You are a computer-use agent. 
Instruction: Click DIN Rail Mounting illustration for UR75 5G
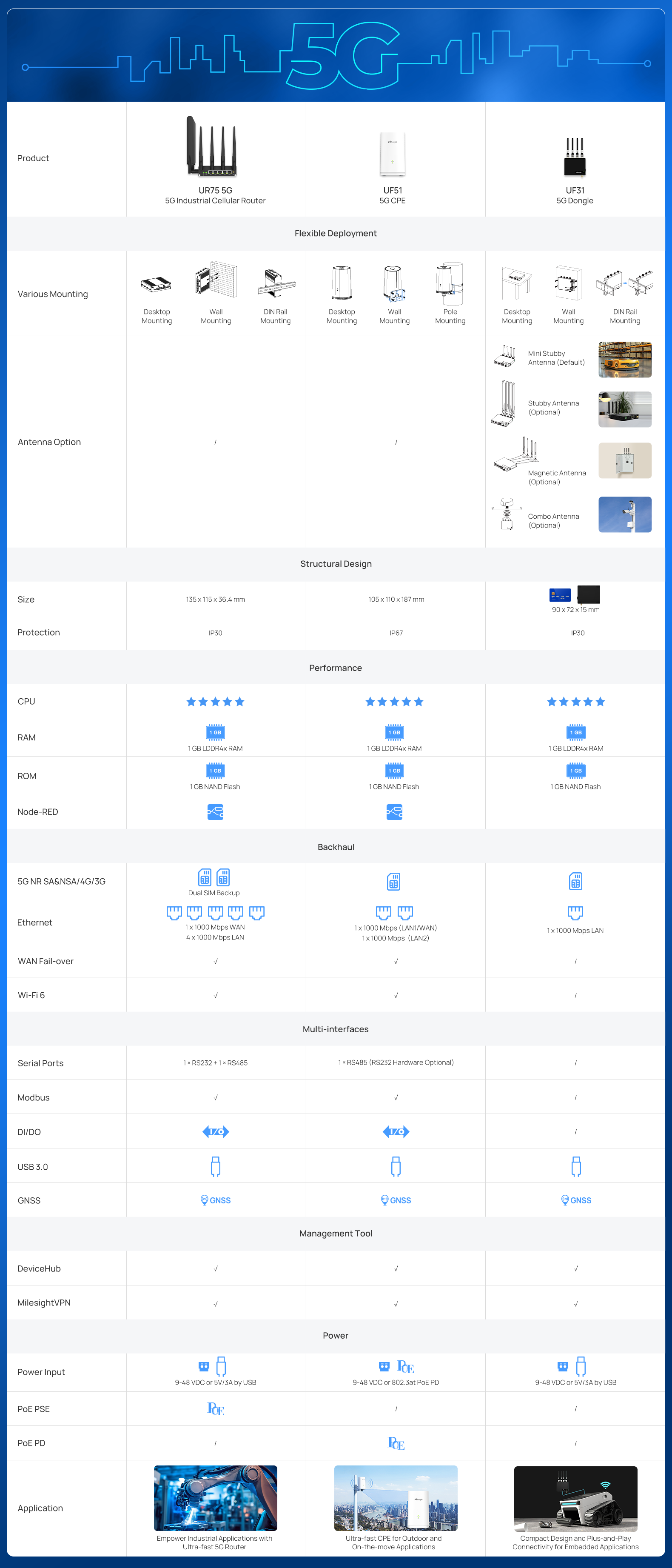tap(276, 281)
